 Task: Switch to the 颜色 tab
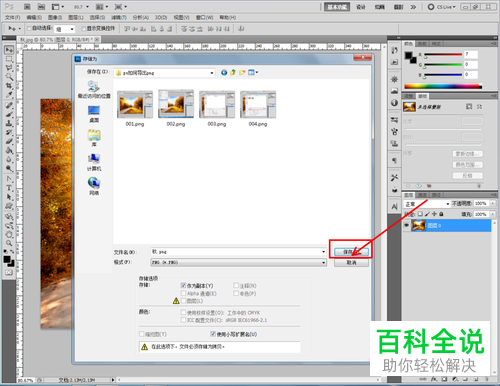408,44
